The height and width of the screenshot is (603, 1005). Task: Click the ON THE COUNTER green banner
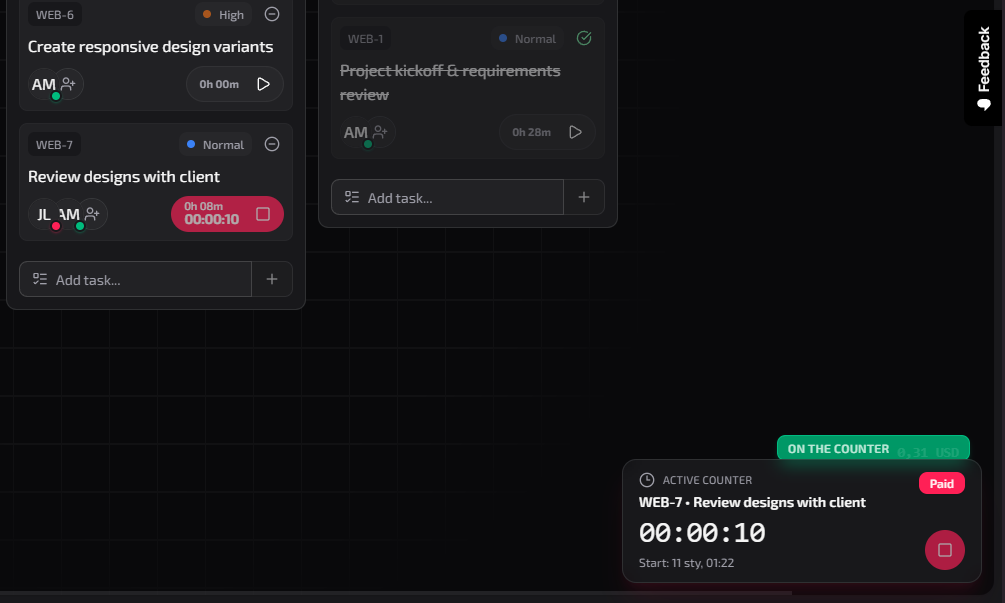pos(873,449)
